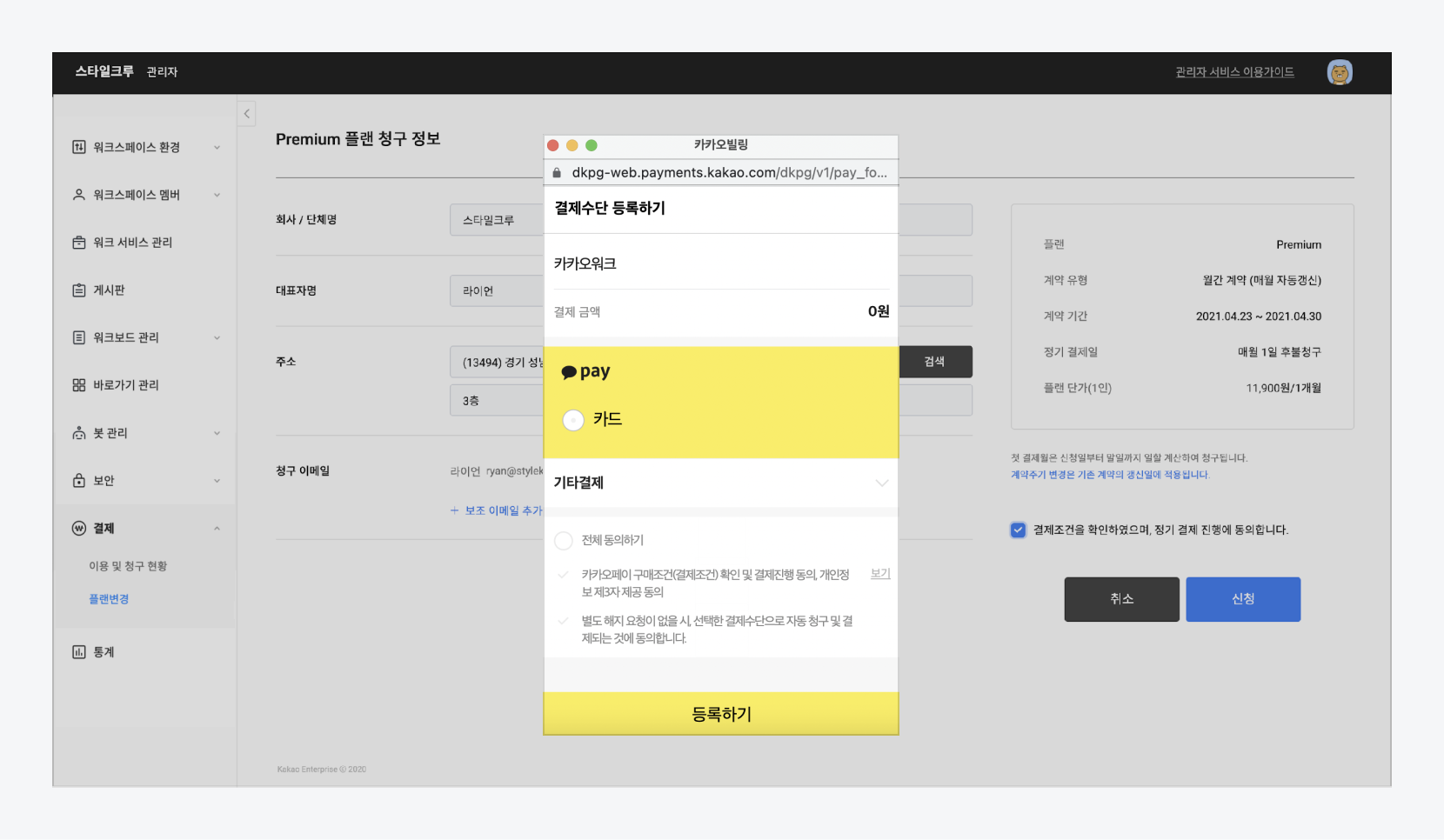Screen dimensions: 1444x840
Task: Collapse the 결제 sidebar menu
Action: pos(217,529)
